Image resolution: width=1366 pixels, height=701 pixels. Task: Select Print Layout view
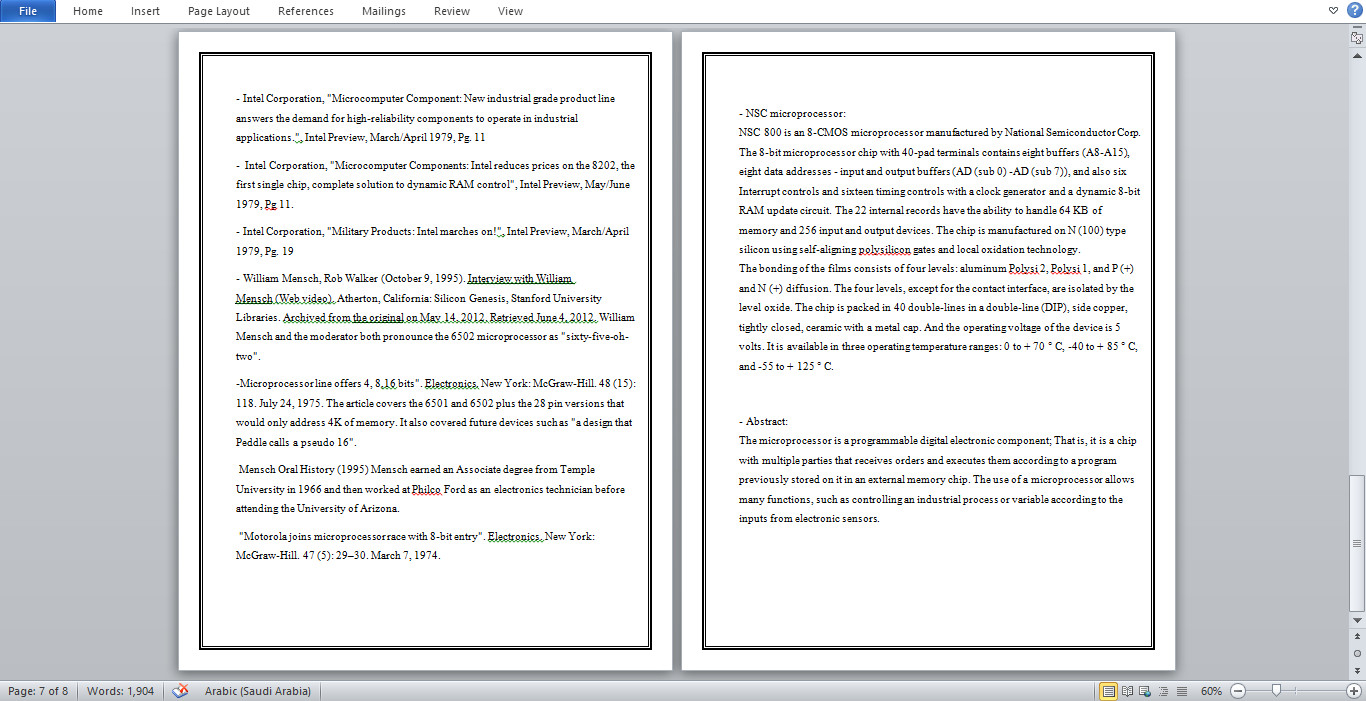click(1108, 691)
